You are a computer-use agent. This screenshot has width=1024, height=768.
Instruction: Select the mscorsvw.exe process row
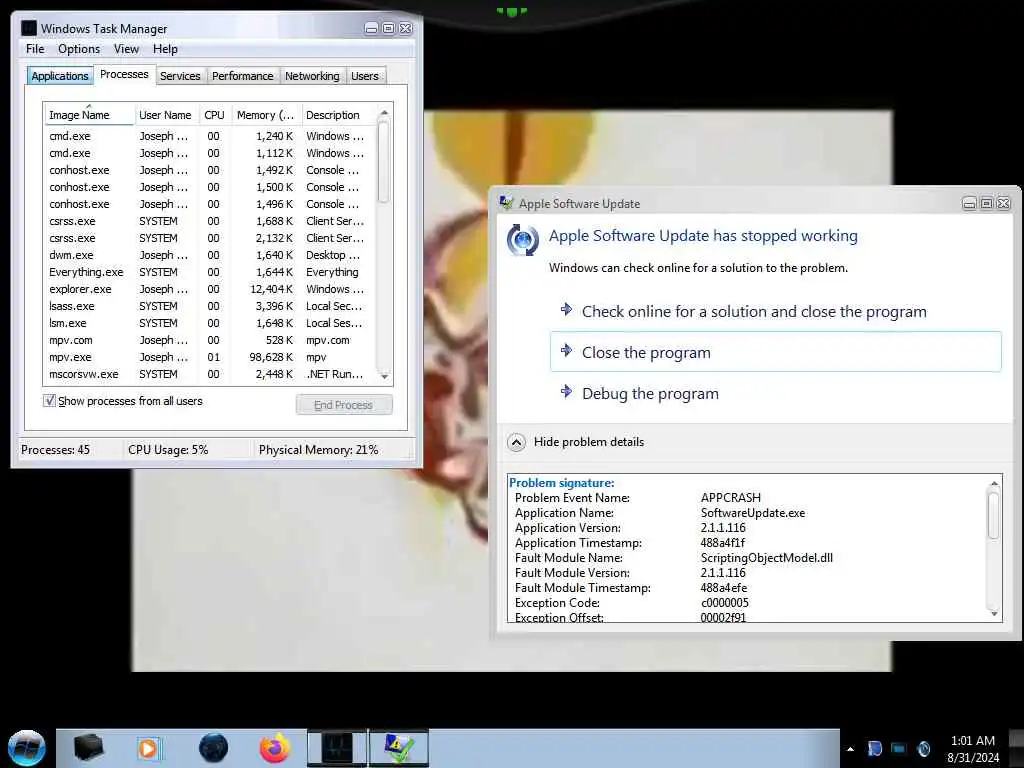210,374
